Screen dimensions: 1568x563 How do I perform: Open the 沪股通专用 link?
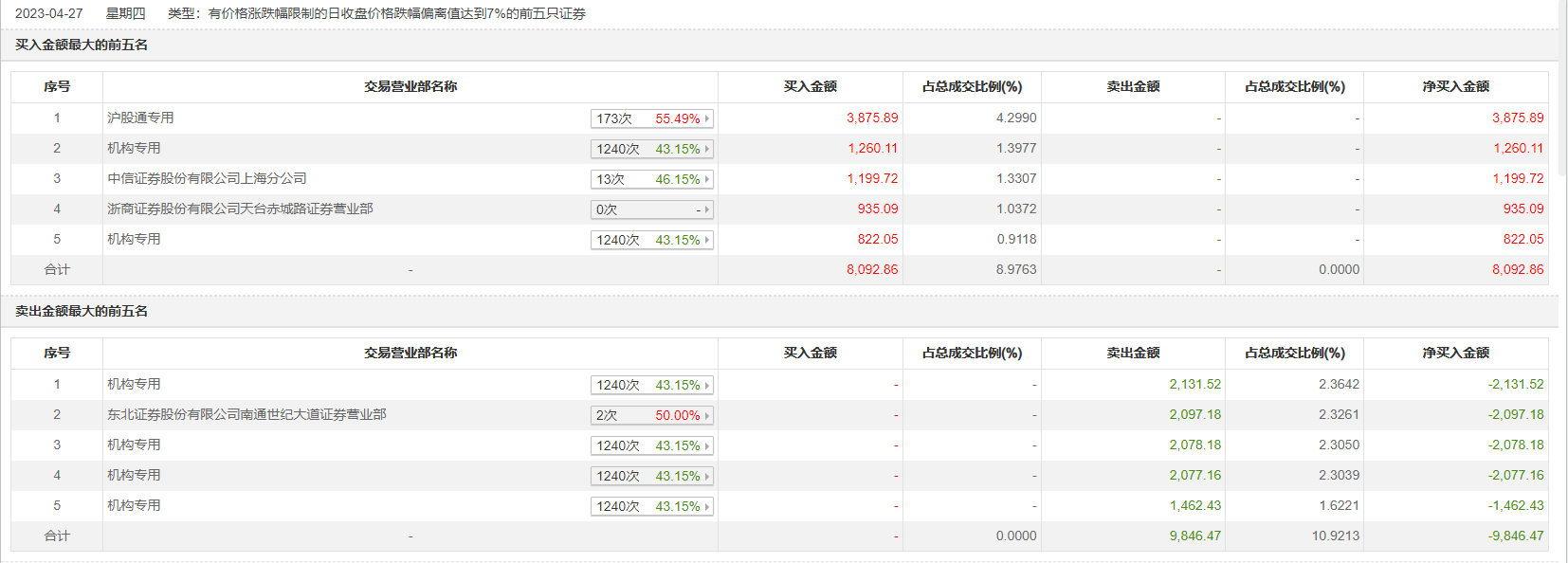[x=140, y=118]
